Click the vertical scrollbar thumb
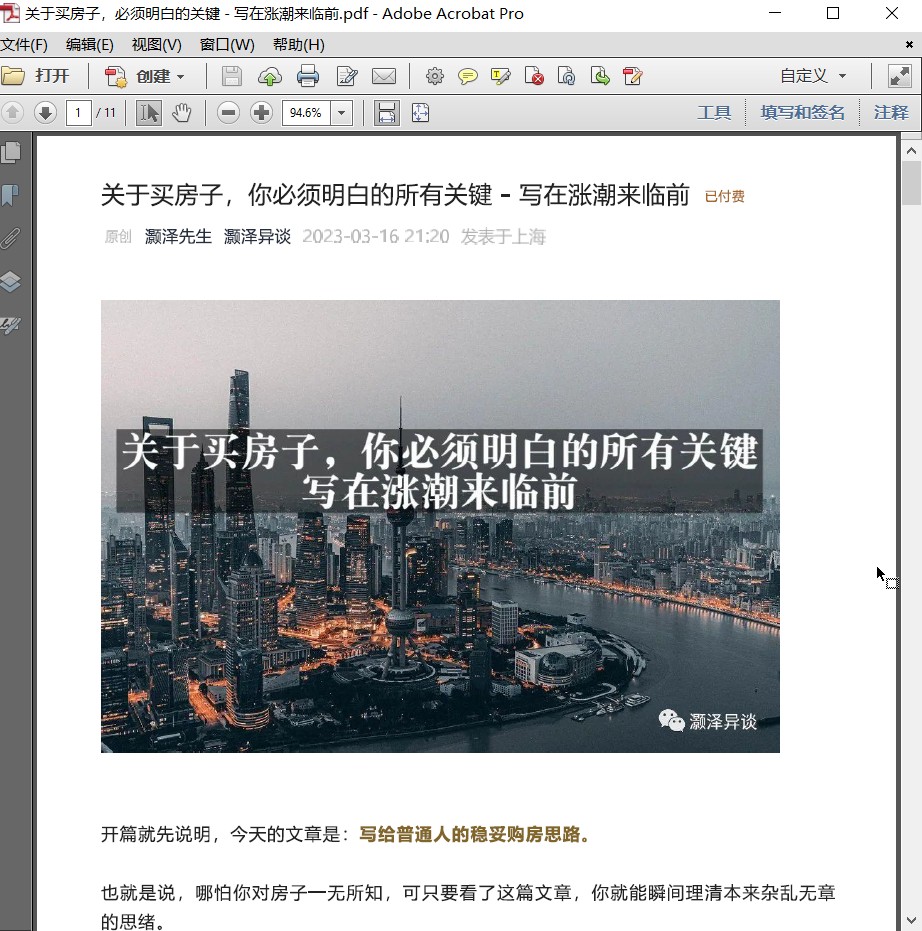Viewport: 922px width, 931px height. point(911,183)
